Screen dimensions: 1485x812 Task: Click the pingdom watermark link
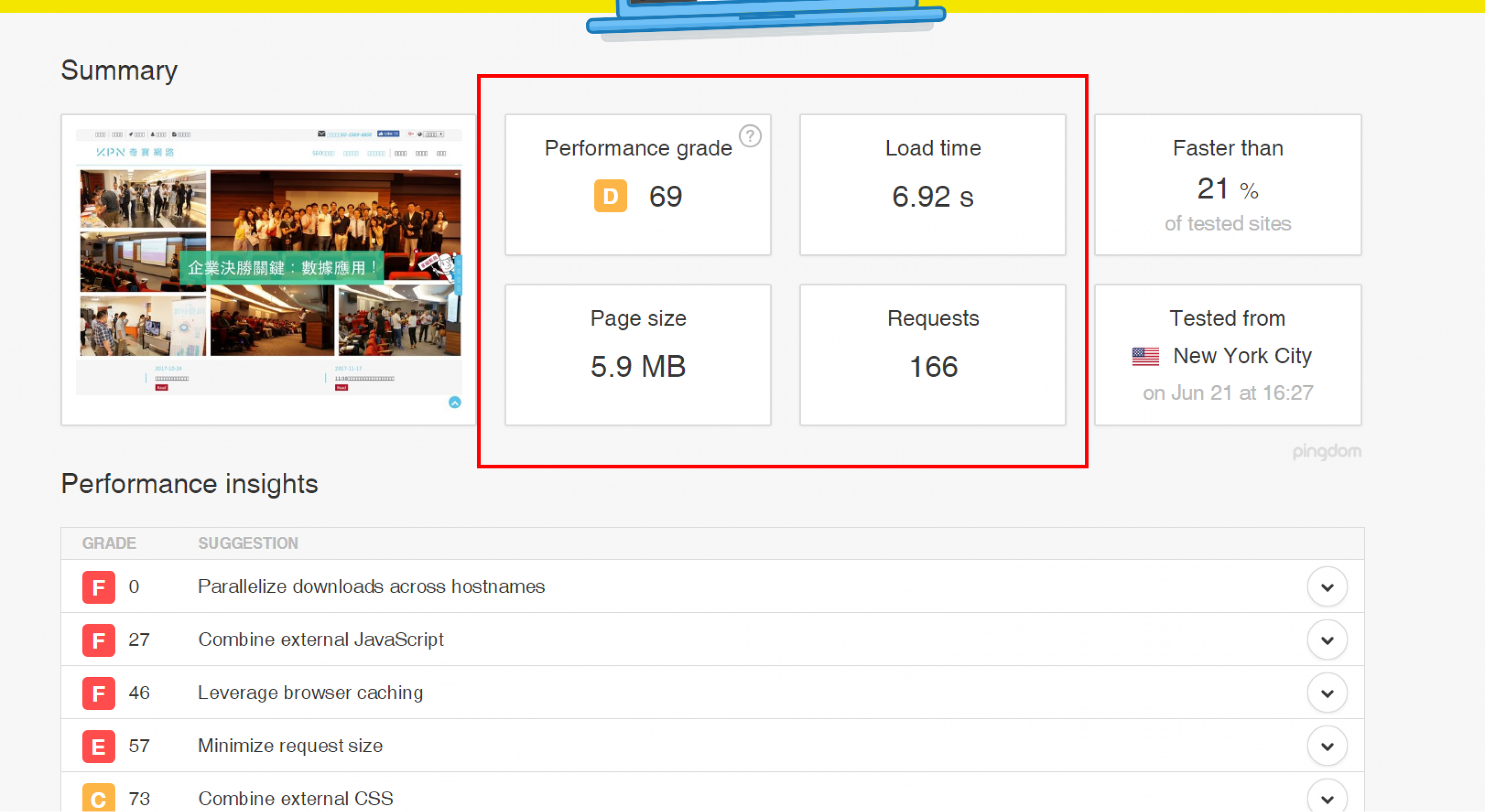click(x=1326, y=451)
